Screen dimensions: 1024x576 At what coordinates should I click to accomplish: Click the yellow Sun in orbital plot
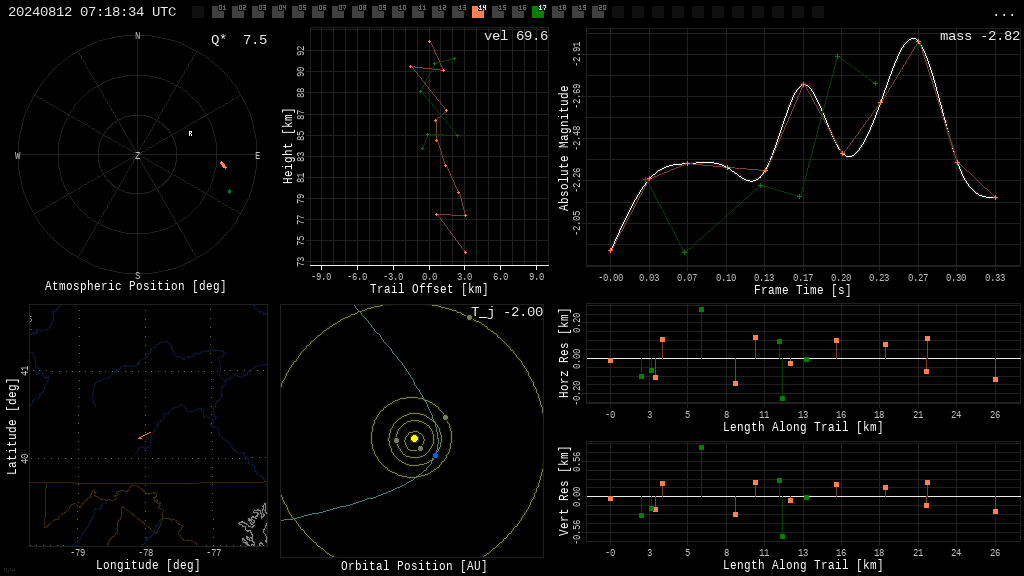coord(414,438)
